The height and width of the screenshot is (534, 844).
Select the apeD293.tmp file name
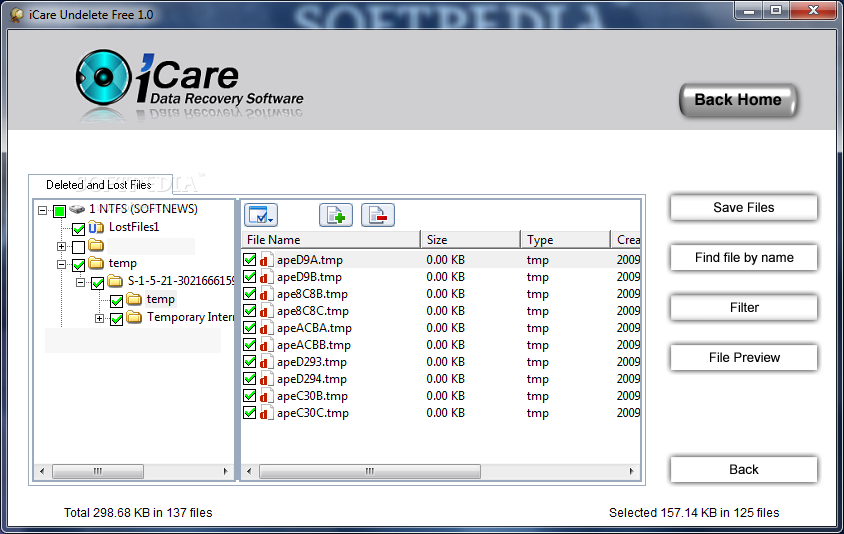point(312,362)
